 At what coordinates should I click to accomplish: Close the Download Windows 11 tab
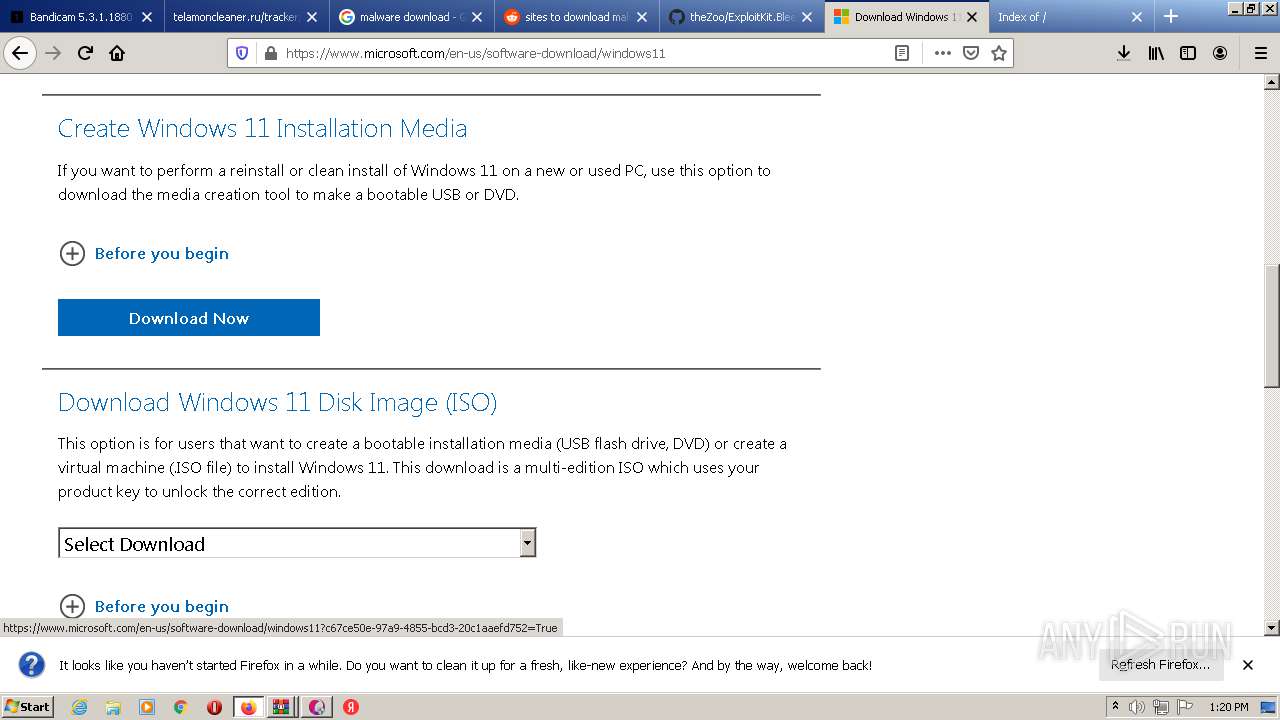point(971,17)
